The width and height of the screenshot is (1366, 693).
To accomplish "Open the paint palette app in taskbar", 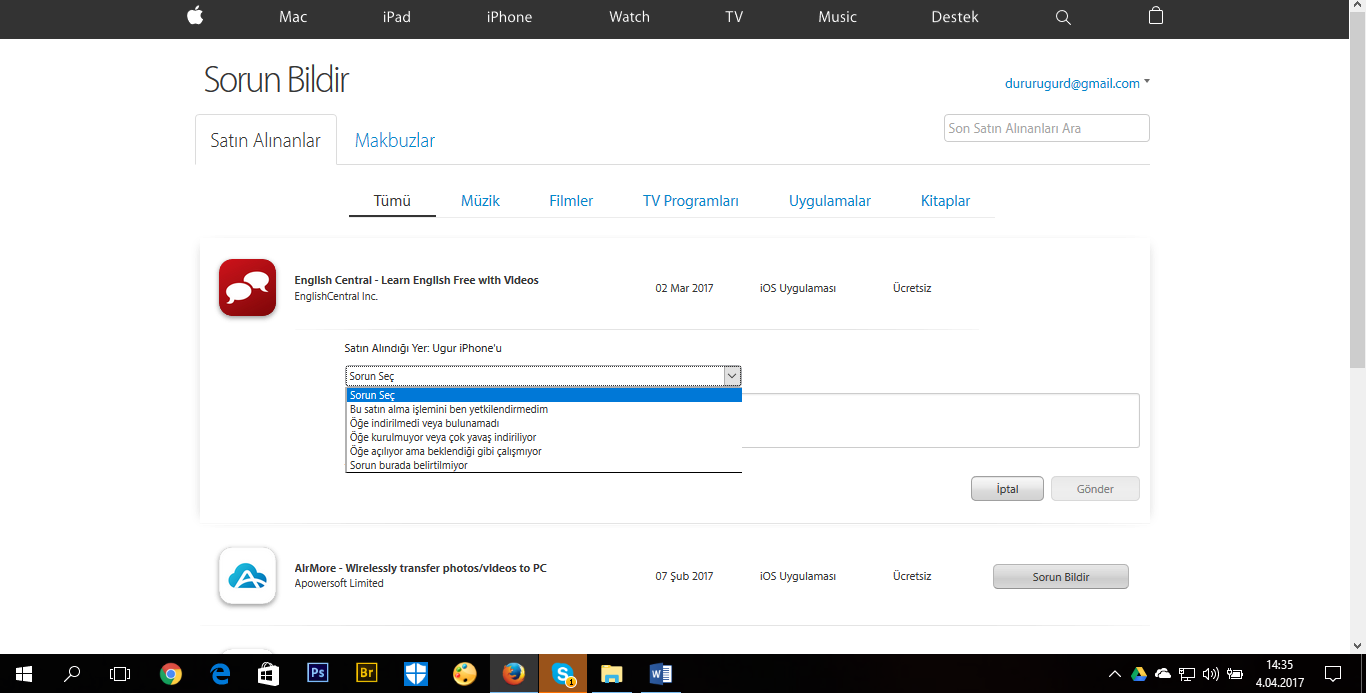I will point(464,674).
